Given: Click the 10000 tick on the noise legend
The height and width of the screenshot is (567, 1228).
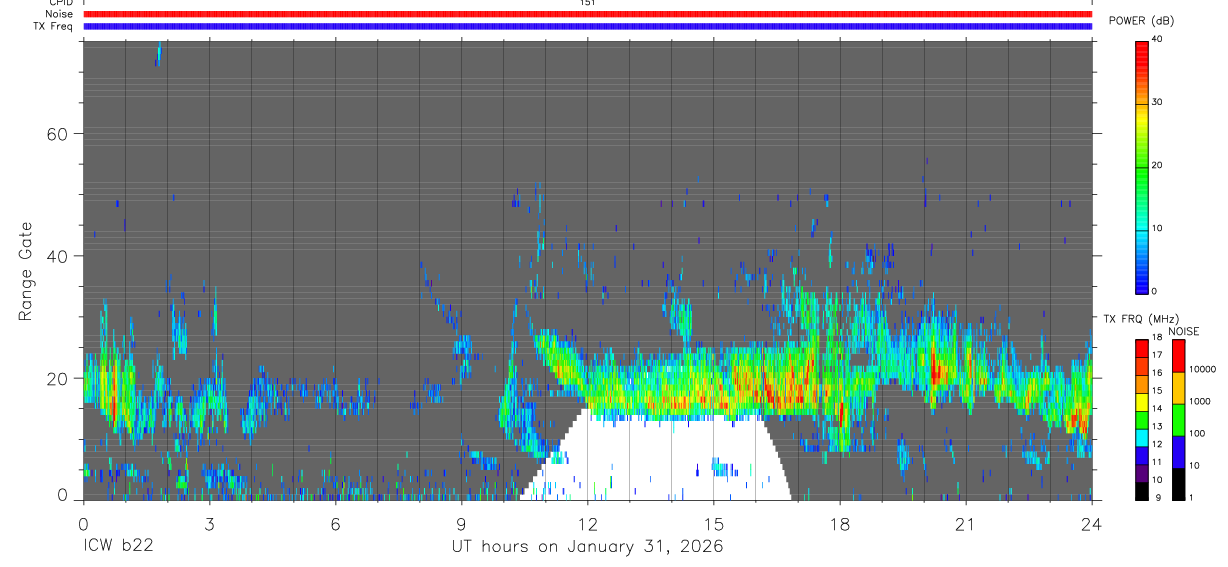Looking at the screenshot, I should [x=1201, y=369].
